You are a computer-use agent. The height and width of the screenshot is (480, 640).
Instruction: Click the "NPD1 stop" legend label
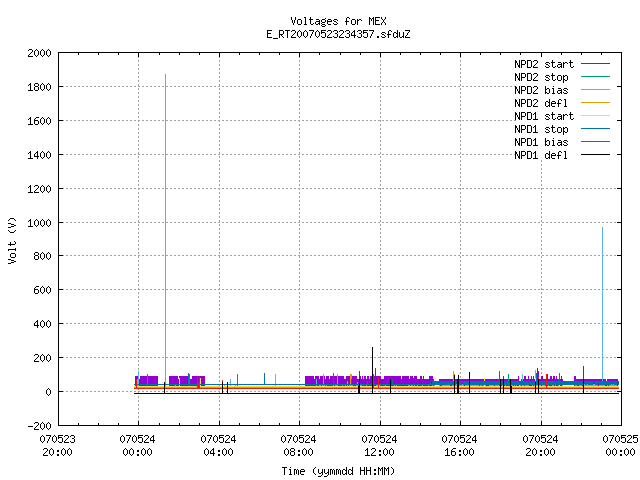click(x=541, y=129)
